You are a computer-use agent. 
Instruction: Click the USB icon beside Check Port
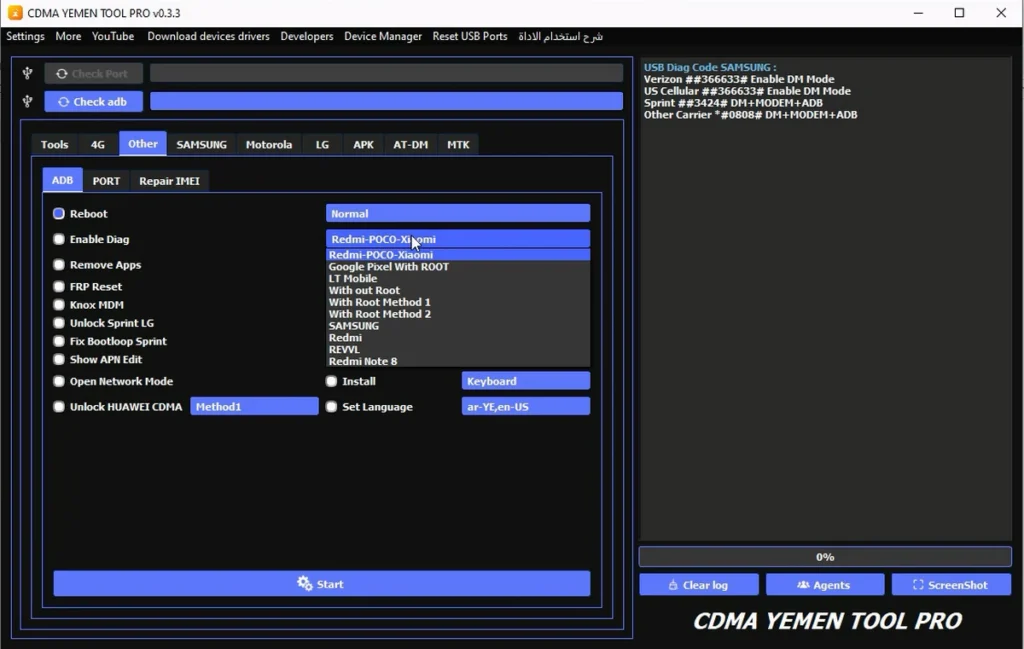(x=28, y=73)
